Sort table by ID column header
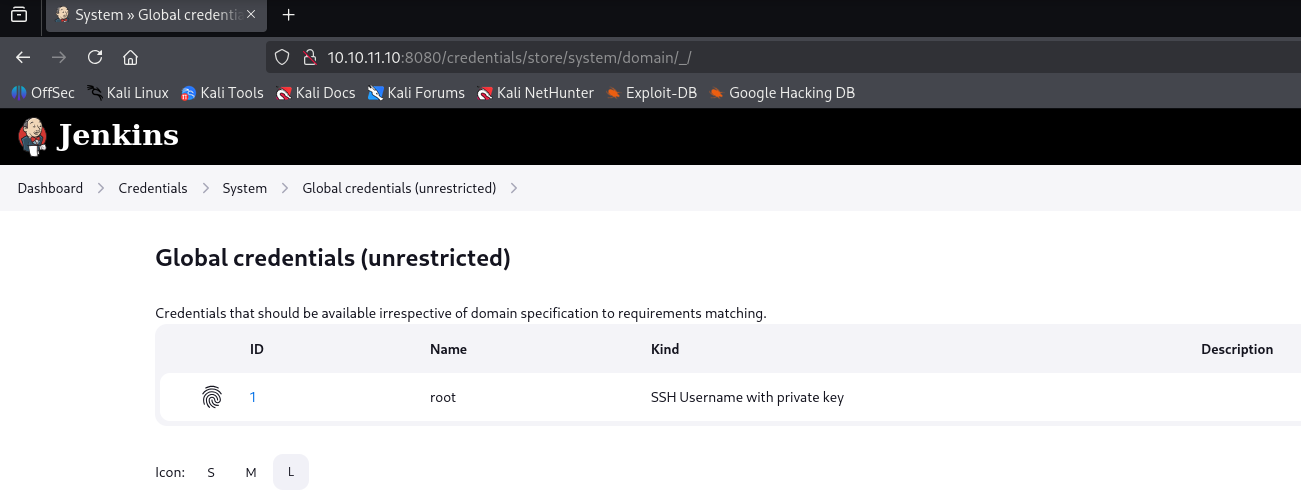The width and height of the screenshot is (1301, 500). tap(257, 349)
